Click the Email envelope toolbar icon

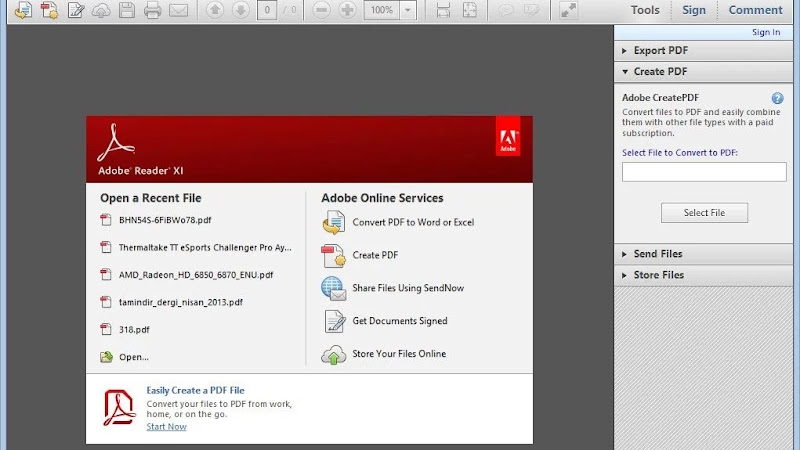click(x=178, y=10)
